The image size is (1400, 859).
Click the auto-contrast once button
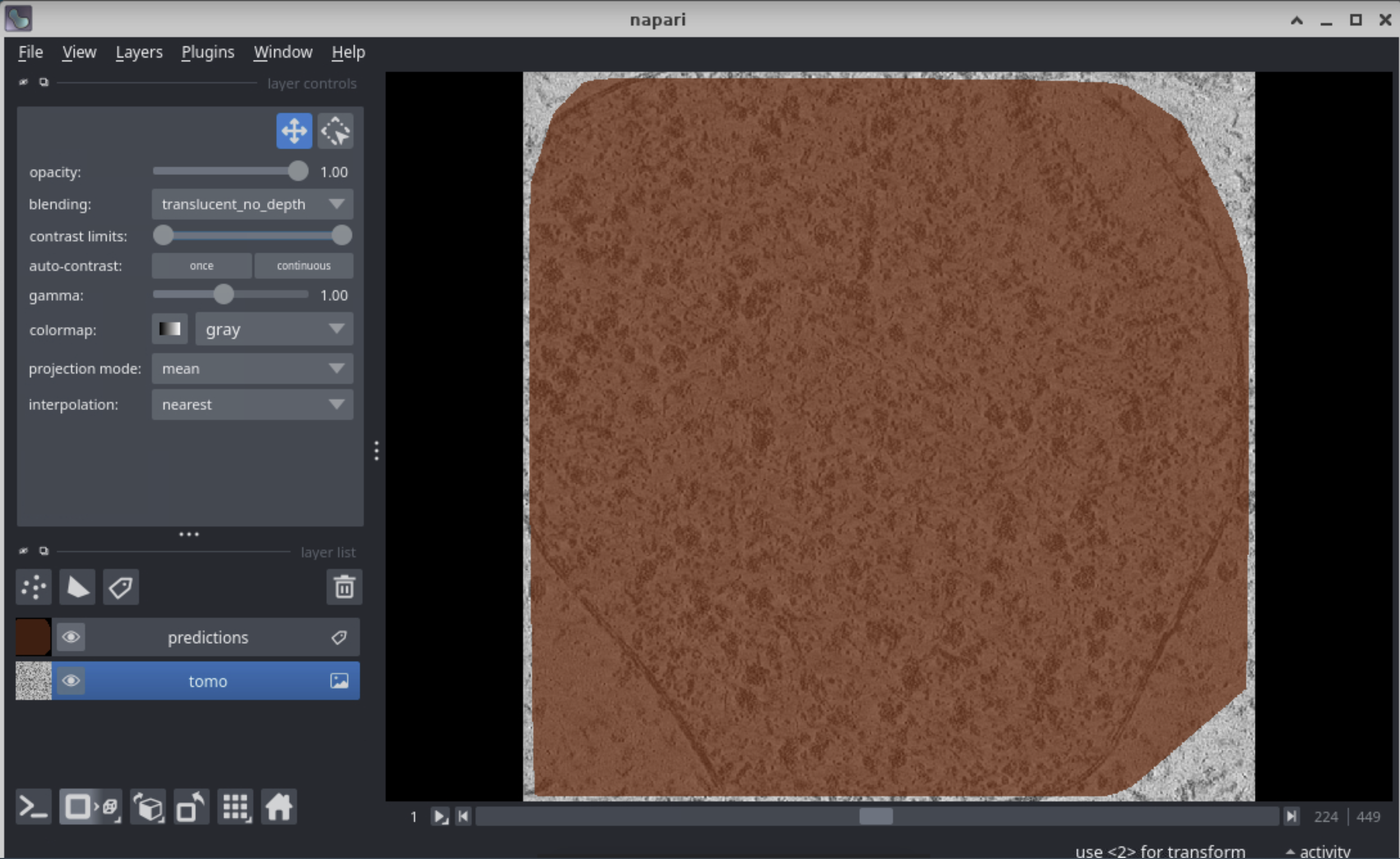pyautogui.click(x=202, y=266)
